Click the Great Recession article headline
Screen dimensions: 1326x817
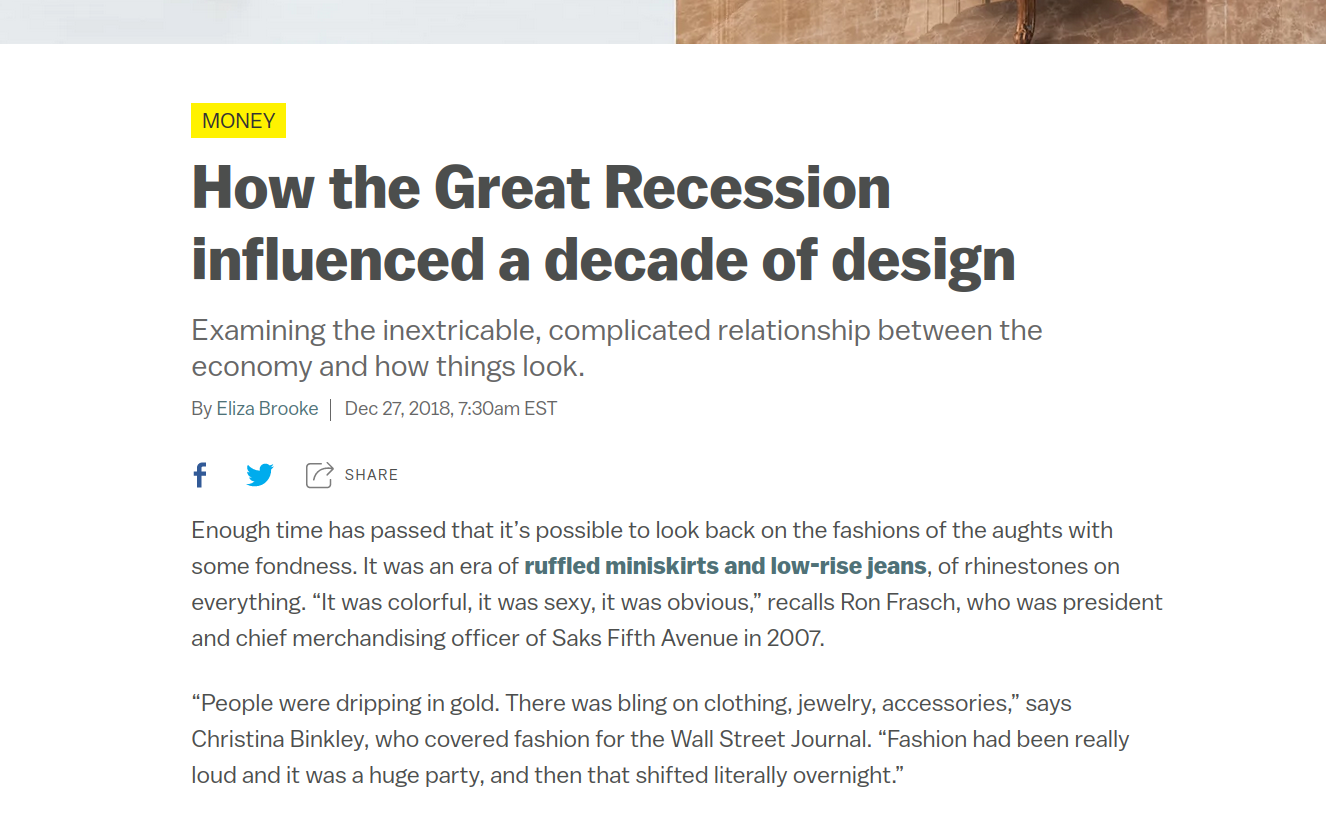pyautogui.click(x=603, y=223)
